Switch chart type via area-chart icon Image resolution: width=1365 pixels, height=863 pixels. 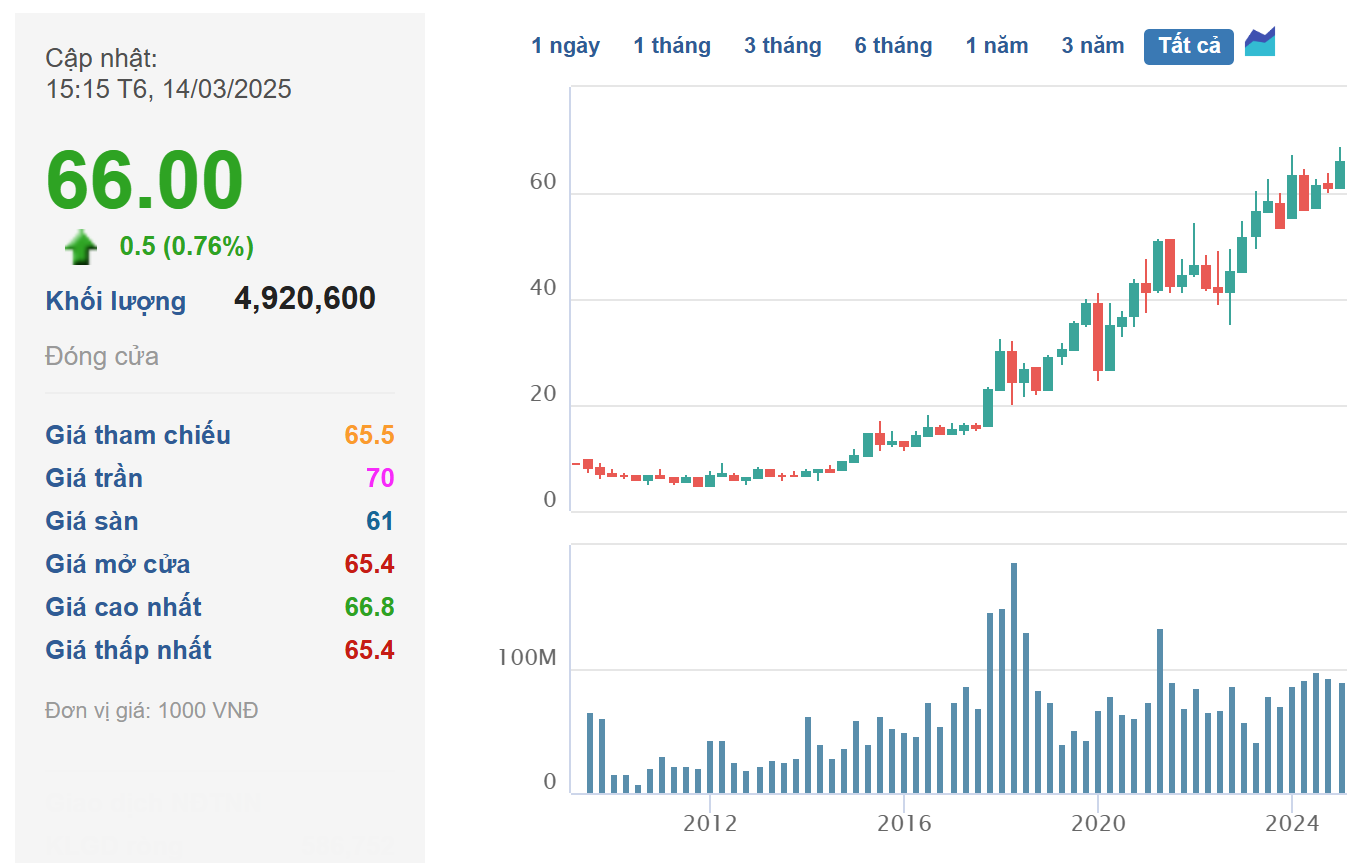tap(1260, 43)
